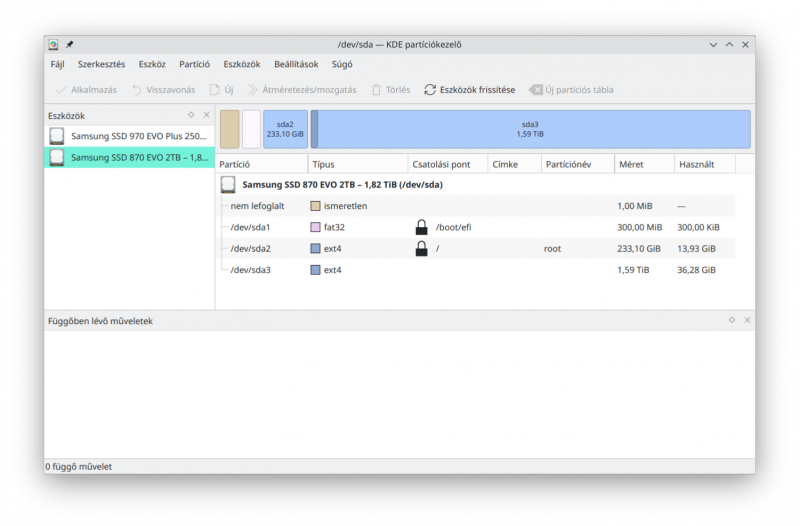Click the drive icon beside Samsung SSD 970 EVO
800x526 pixels.
tap(57, 136)
